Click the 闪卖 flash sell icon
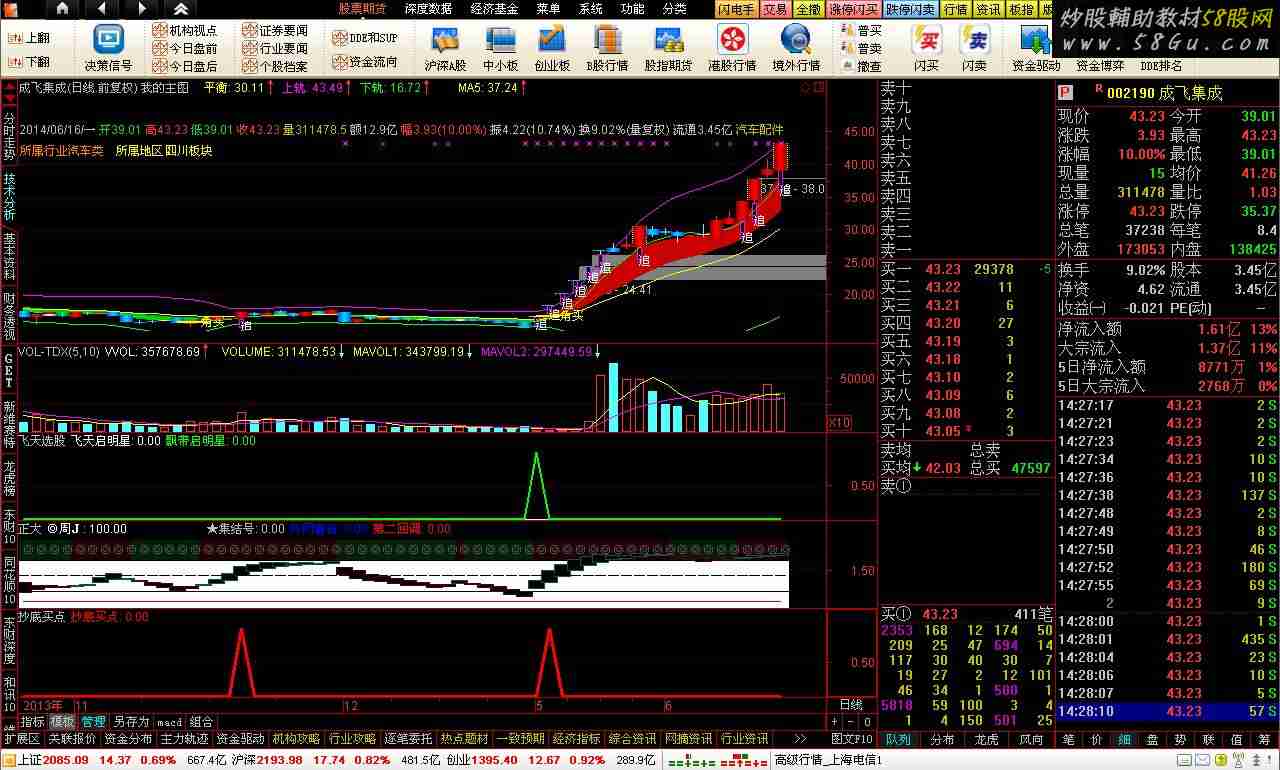The height and width of the screenshot is (770, 1280). [x=974, y=49]
